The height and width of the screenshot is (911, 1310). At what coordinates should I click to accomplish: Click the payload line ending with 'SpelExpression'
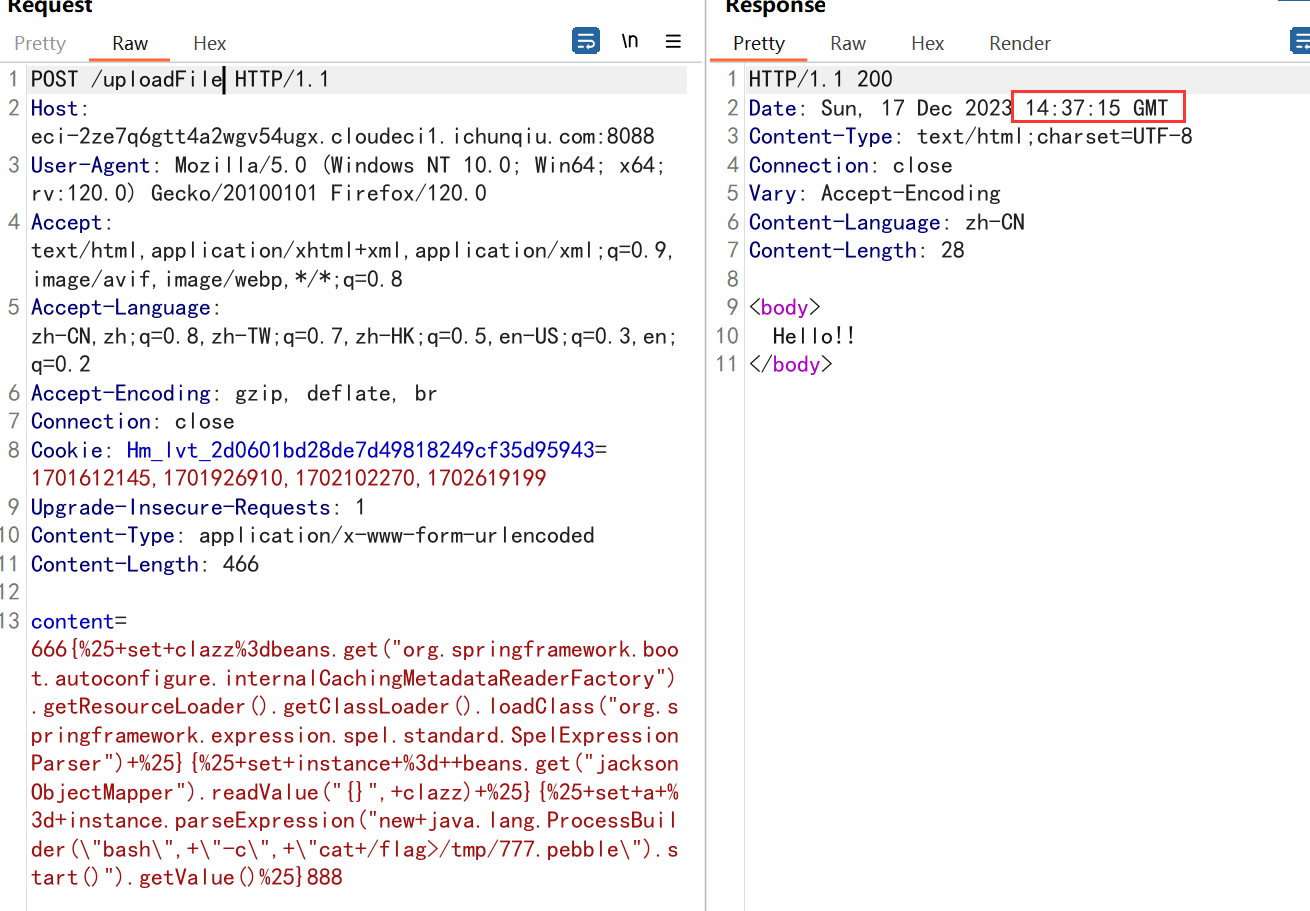[x=355, y=735]
